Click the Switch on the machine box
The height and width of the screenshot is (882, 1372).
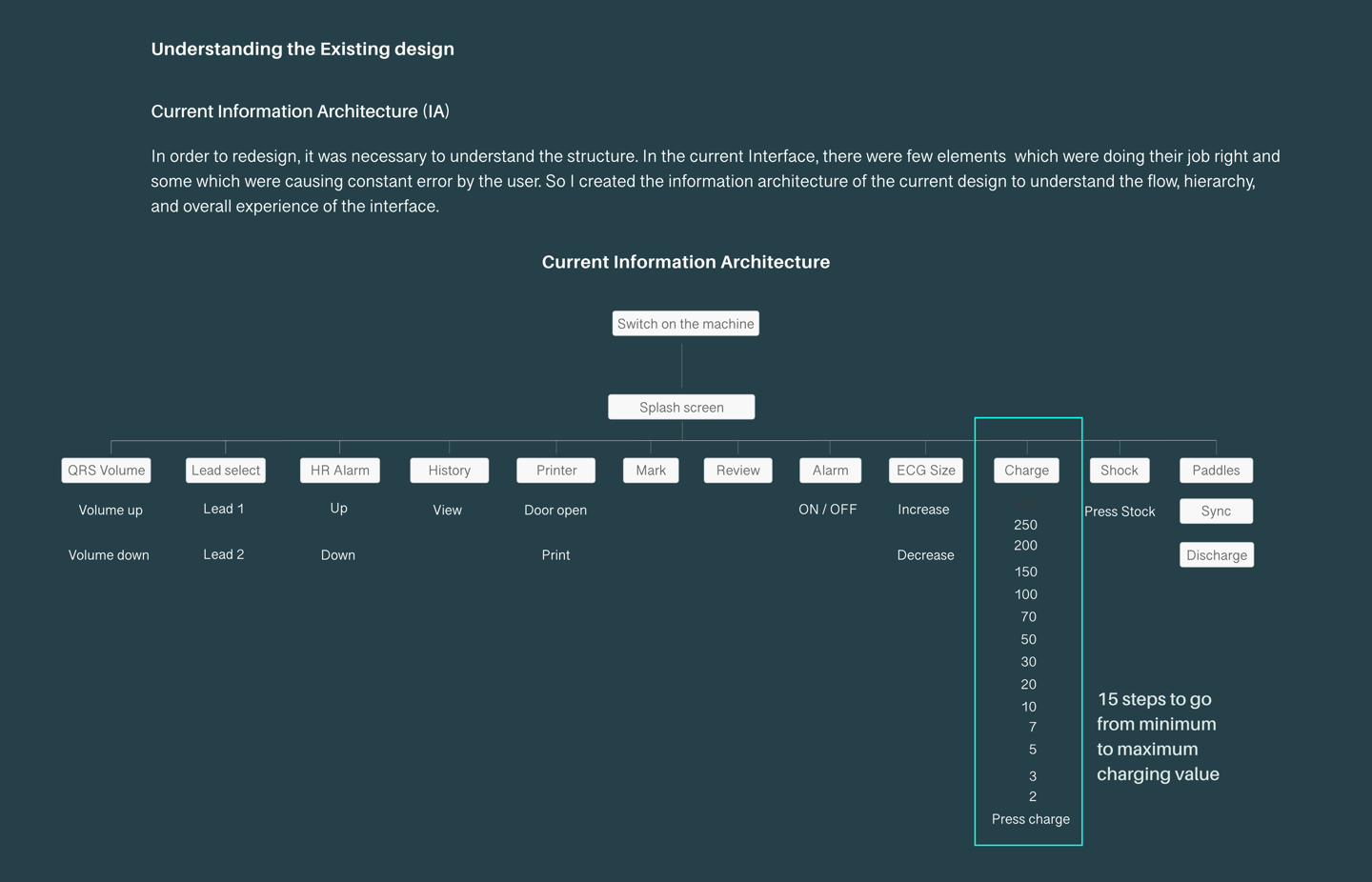pos(685,324)
